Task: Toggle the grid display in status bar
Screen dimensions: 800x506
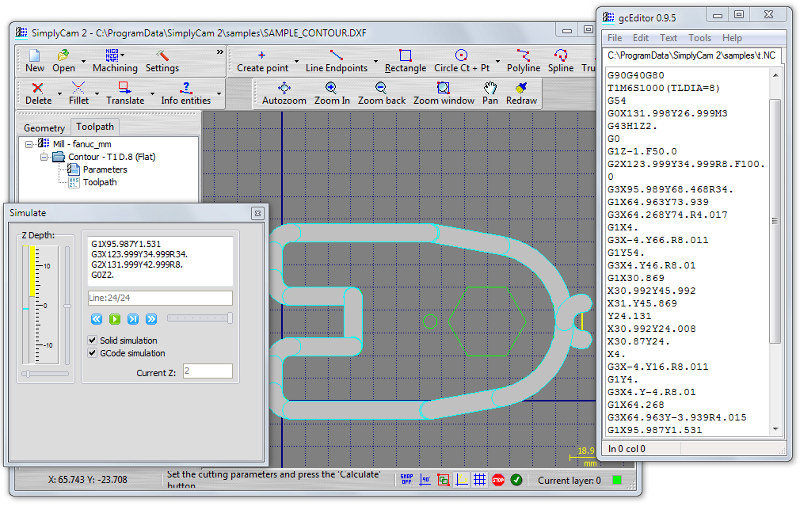Action: click(x=479, y=480)
